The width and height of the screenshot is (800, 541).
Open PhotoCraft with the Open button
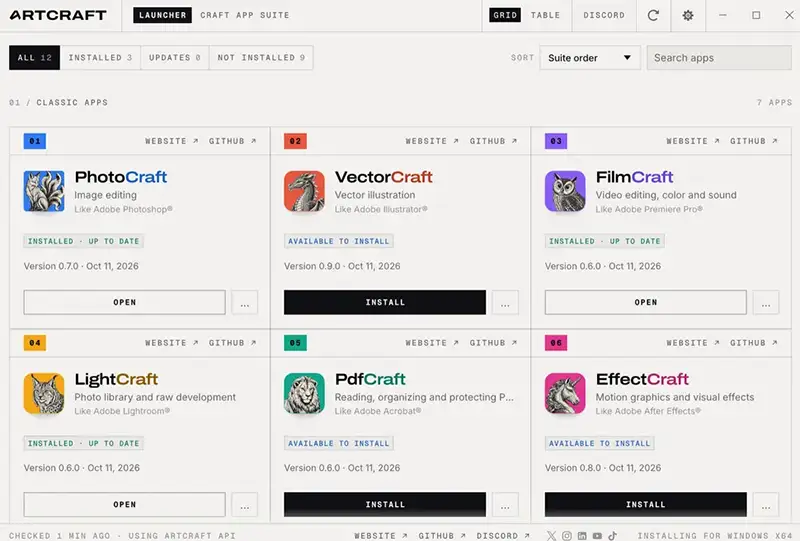124,302
